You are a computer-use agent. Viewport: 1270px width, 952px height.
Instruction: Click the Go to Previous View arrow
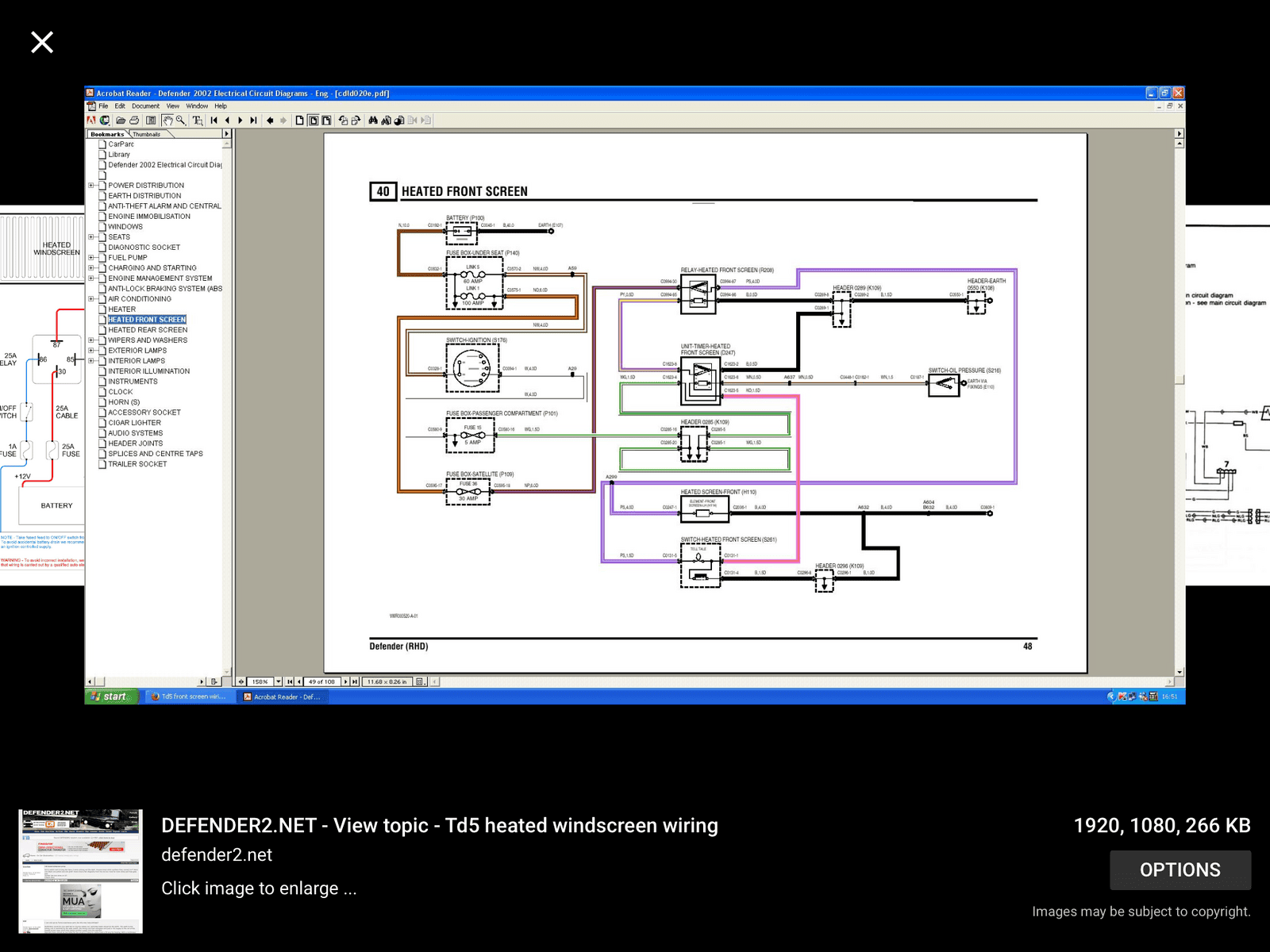pos(270,121)
